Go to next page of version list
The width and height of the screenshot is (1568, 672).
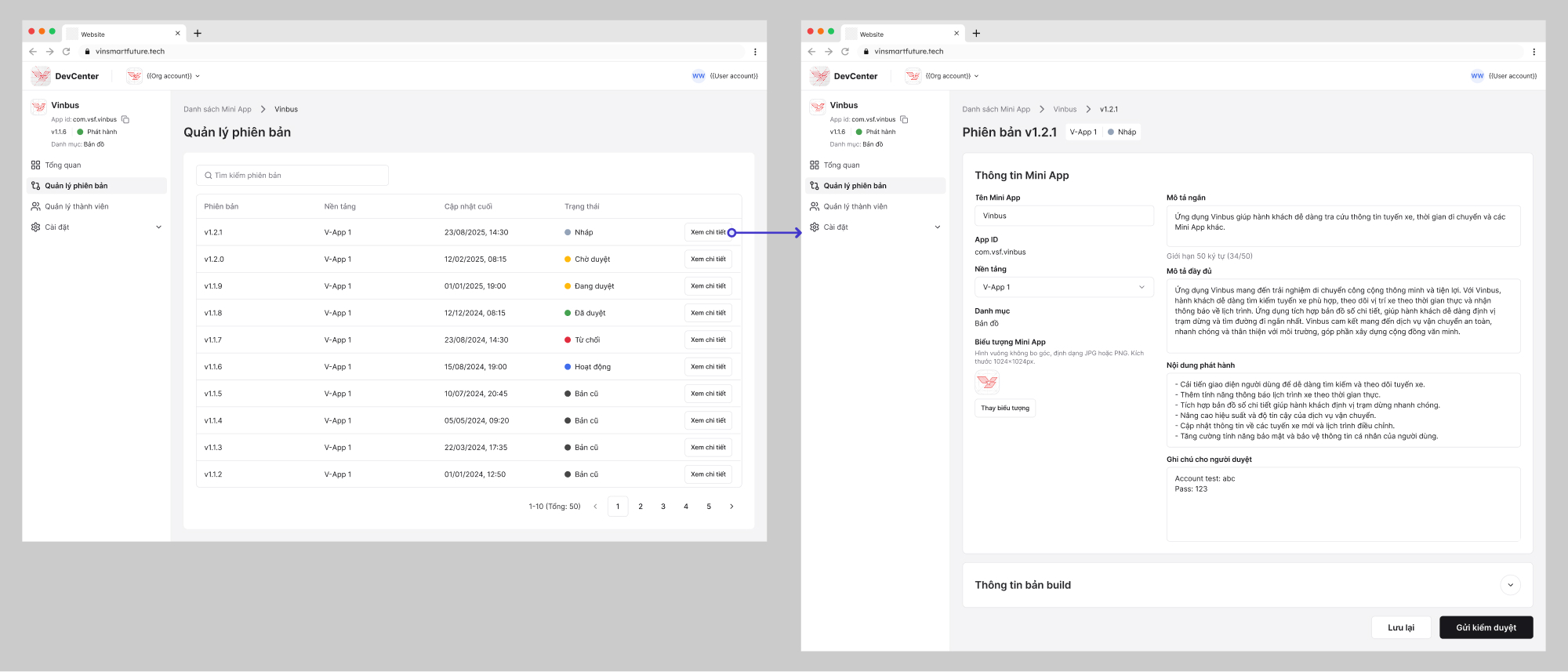(731, 507)
